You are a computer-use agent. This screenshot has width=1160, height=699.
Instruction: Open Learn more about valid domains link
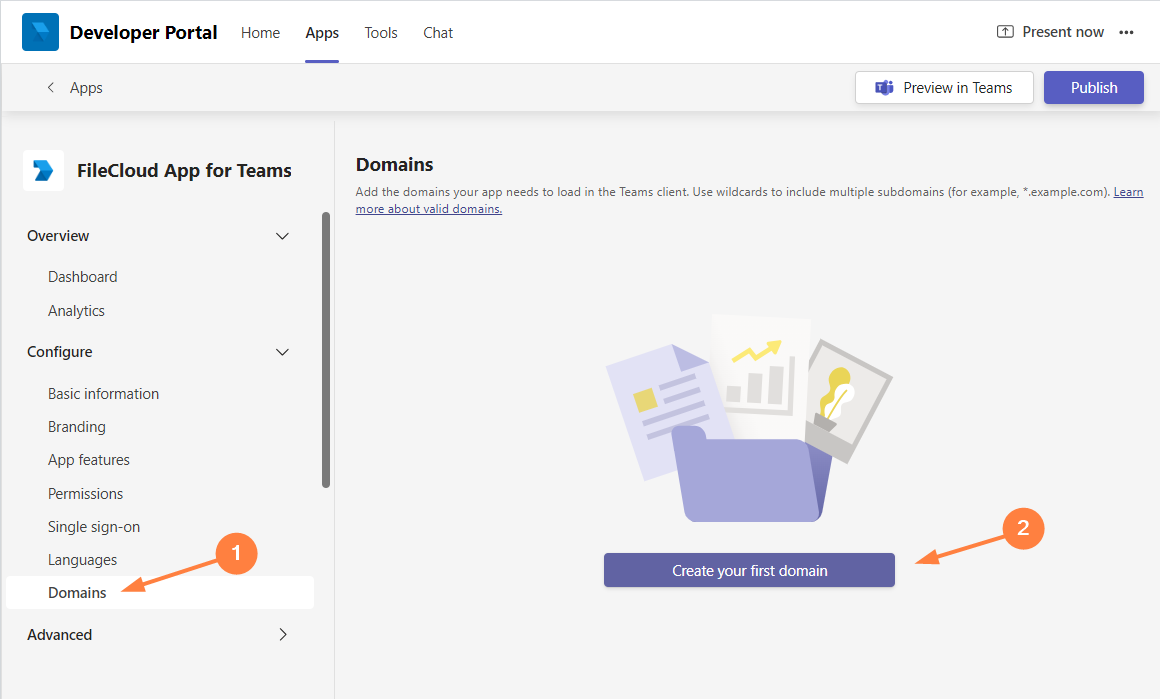(428, 209)
